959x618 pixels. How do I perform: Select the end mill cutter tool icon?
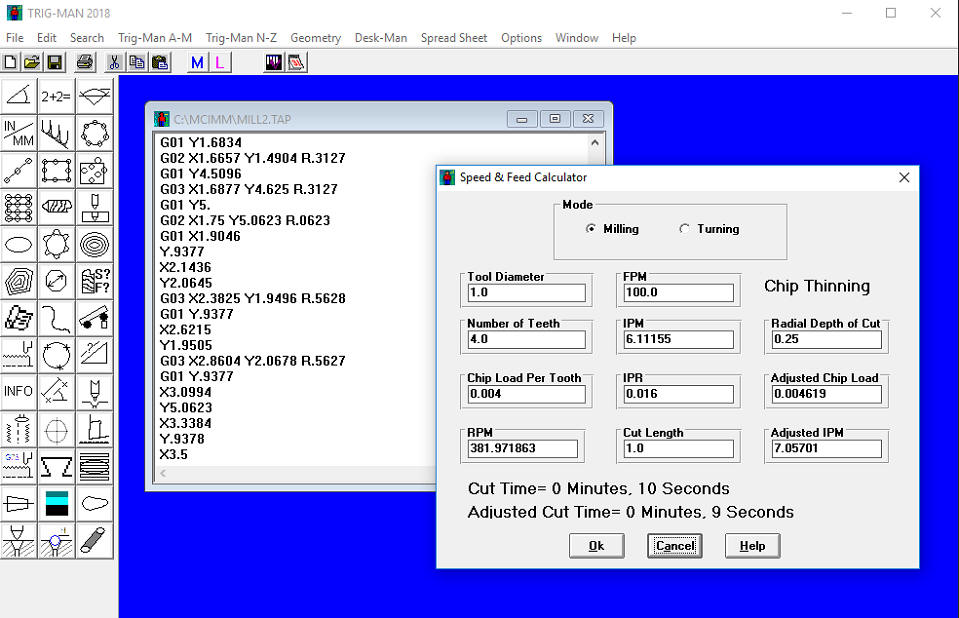(56, 207)
